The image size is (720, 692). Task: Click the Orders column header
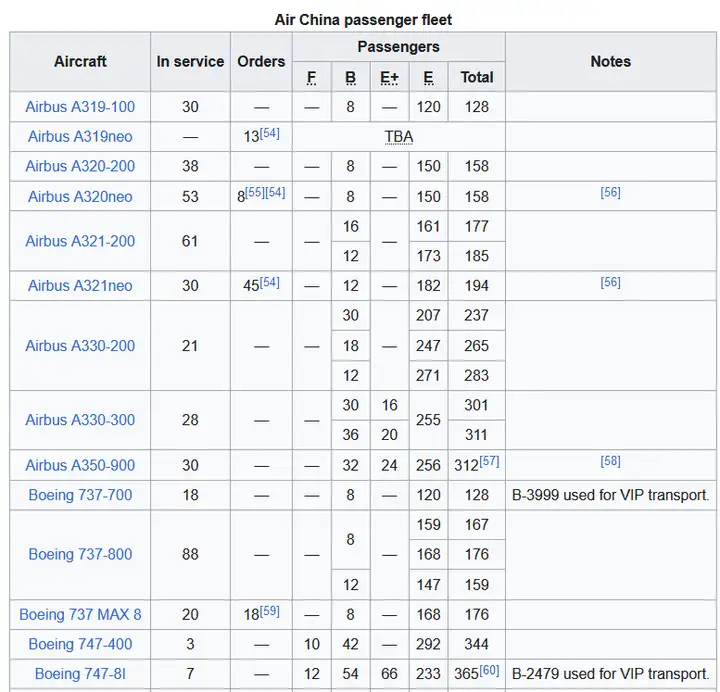coord(261,61)
